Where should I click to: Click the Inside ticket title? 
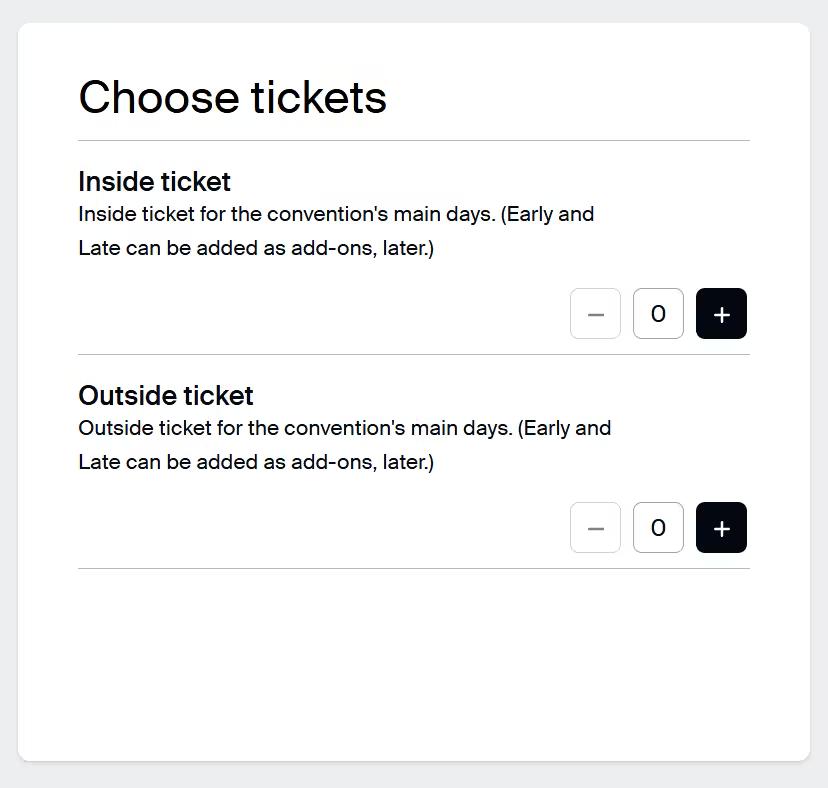(x=154, y=182)
